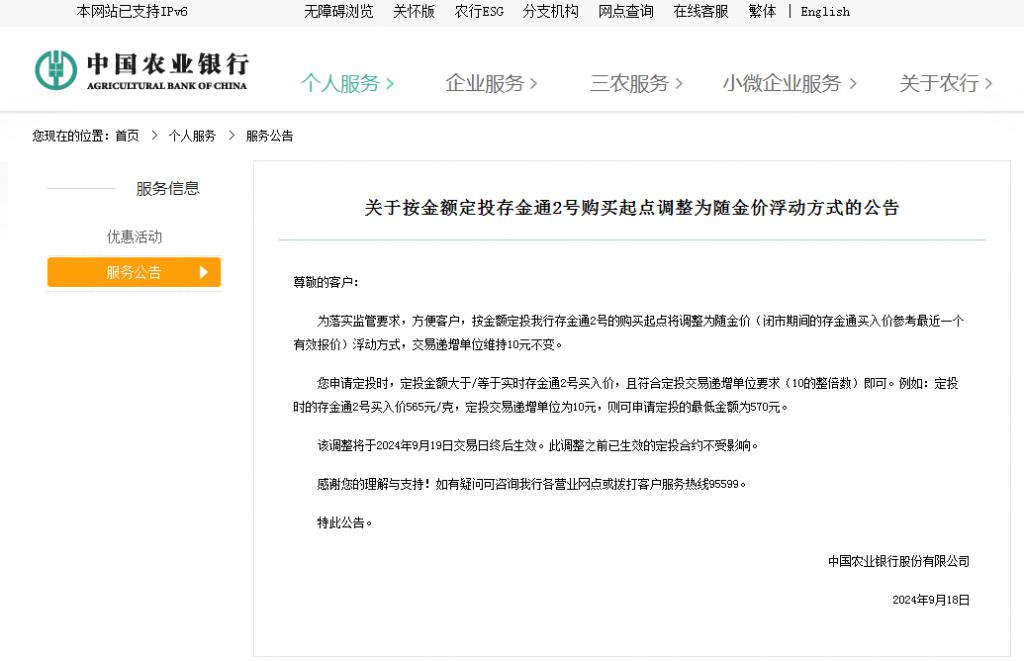Click 服务公告 in the breadcrumb trail
Screen dimensions: 1024x661
(269, 136)
